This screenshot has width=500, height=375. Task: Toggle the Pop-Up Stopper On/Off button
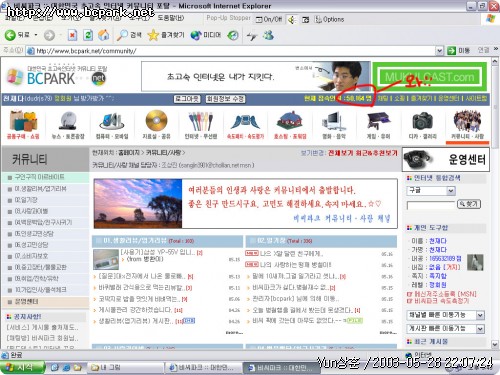(268, 19)
